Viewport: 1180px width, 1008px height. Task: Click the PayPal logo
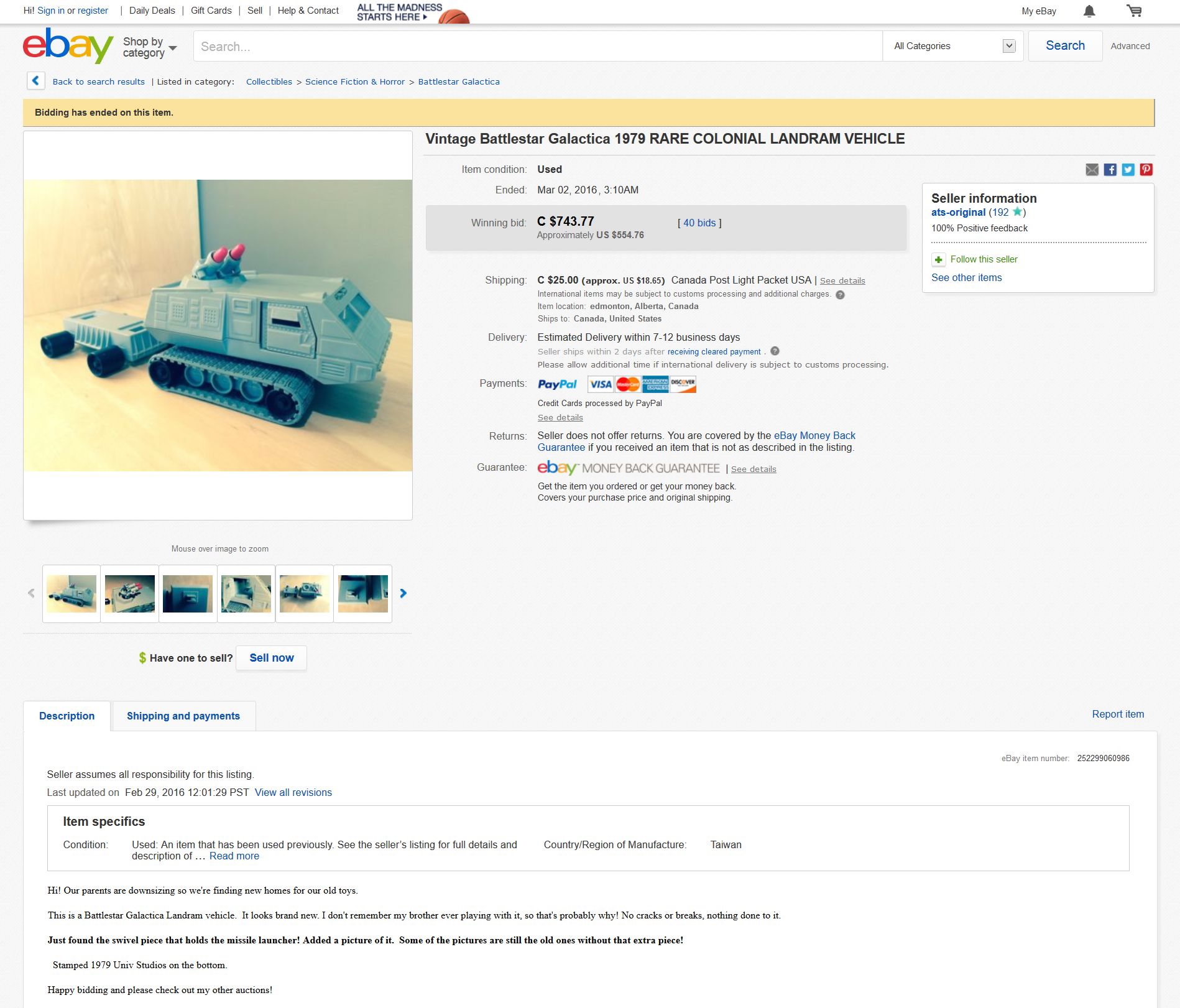click(x=557, y=384)
